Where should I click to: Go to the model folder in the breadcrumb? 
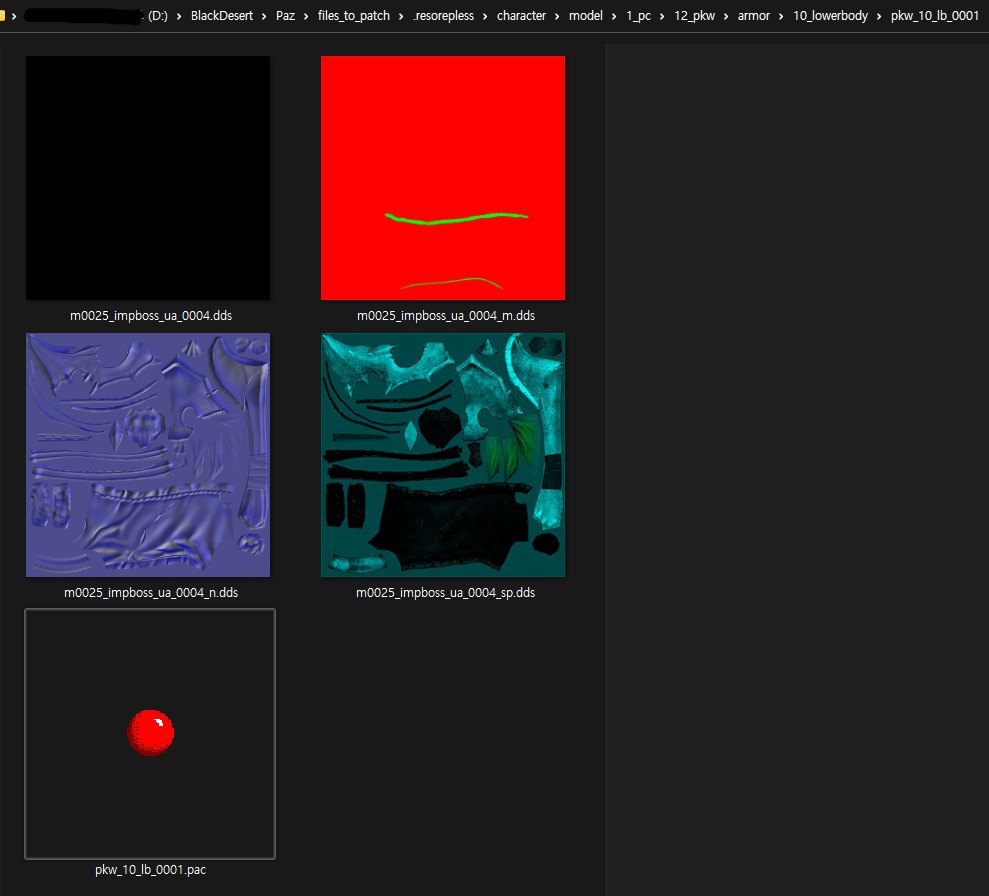click(x=586, y=16)
